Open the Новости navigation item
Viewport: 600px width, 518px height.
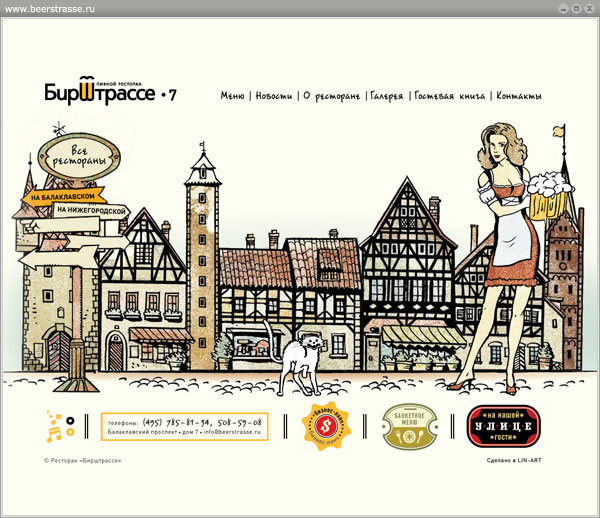click(x=274, y=96)
